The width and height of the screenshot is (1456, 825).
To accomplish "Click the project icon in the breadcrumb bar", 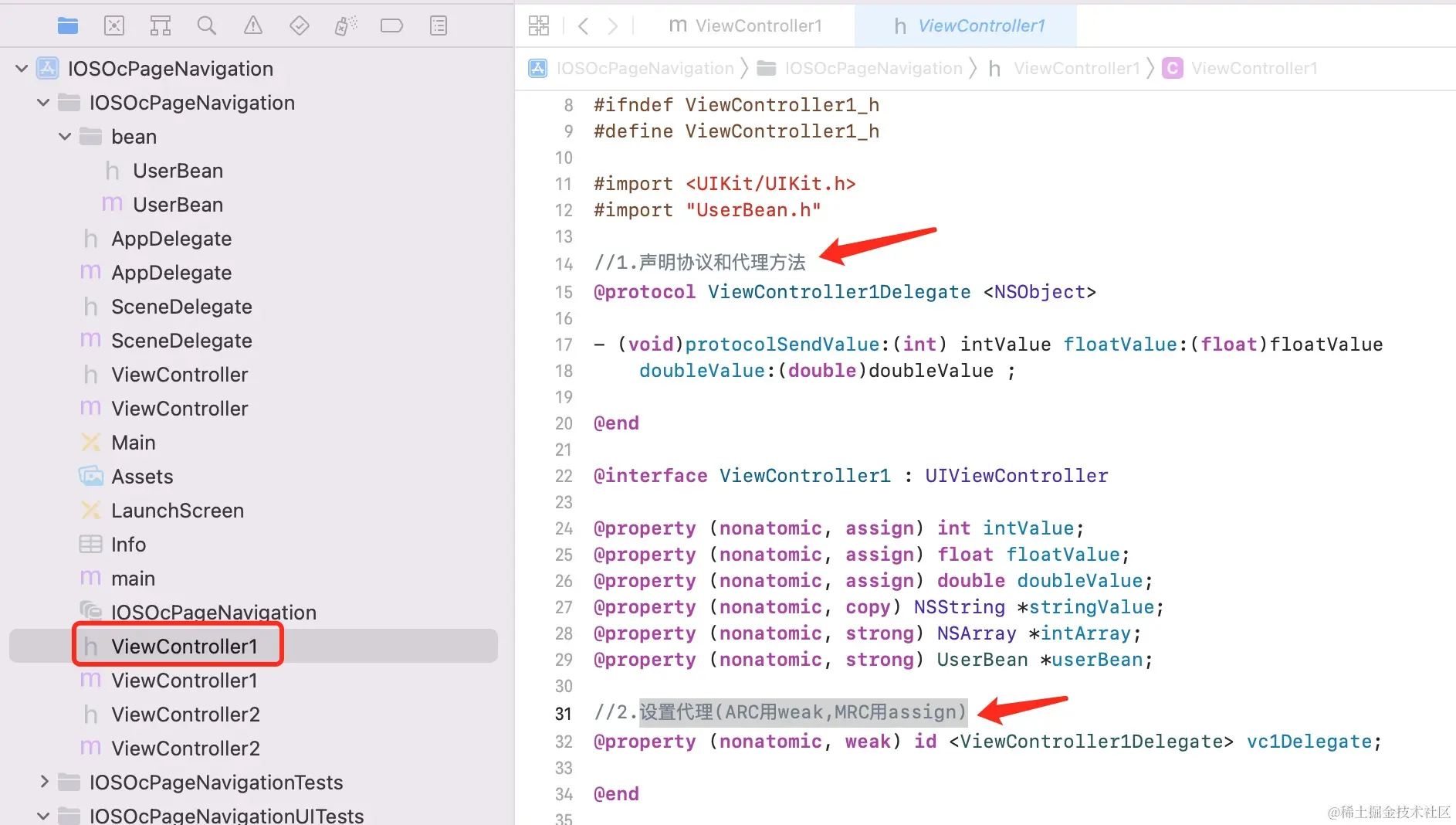I will tap(538, 68).
